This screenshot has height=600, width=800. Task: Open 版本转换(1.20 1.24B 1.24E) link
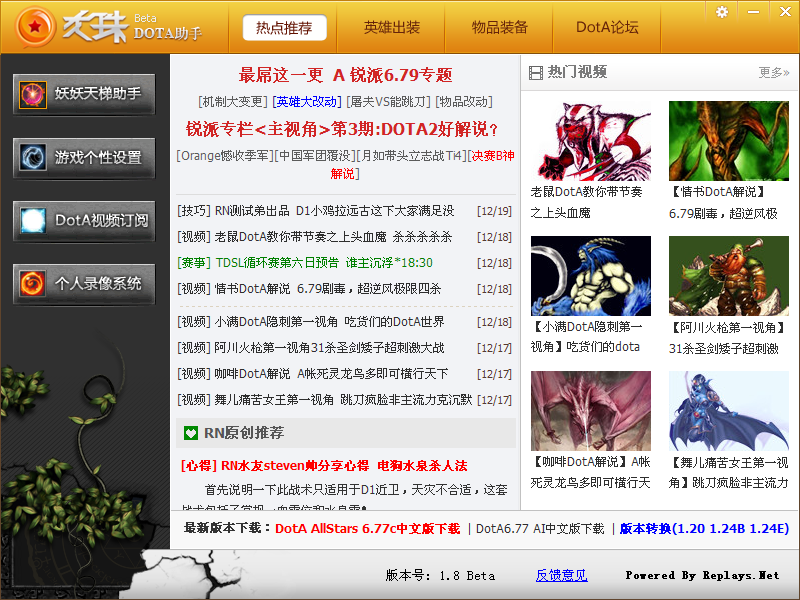coord(704,529)
